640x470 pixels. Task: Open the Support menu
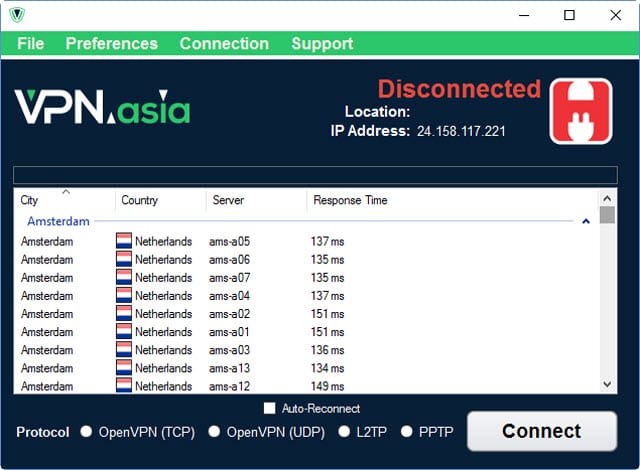pos(322,43)
